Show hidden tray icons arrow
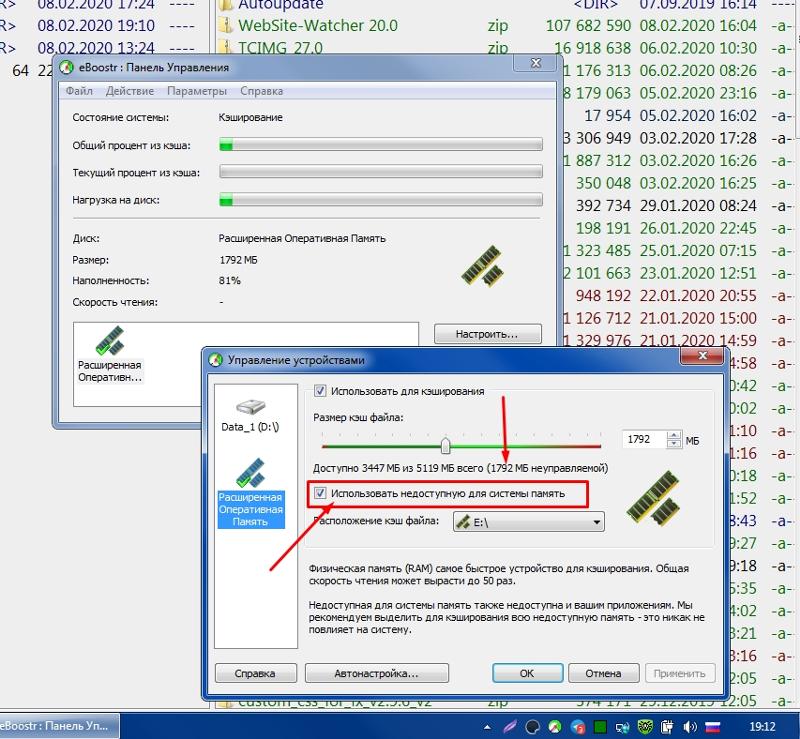Screen dimensions: 800x739 point(488,727)
